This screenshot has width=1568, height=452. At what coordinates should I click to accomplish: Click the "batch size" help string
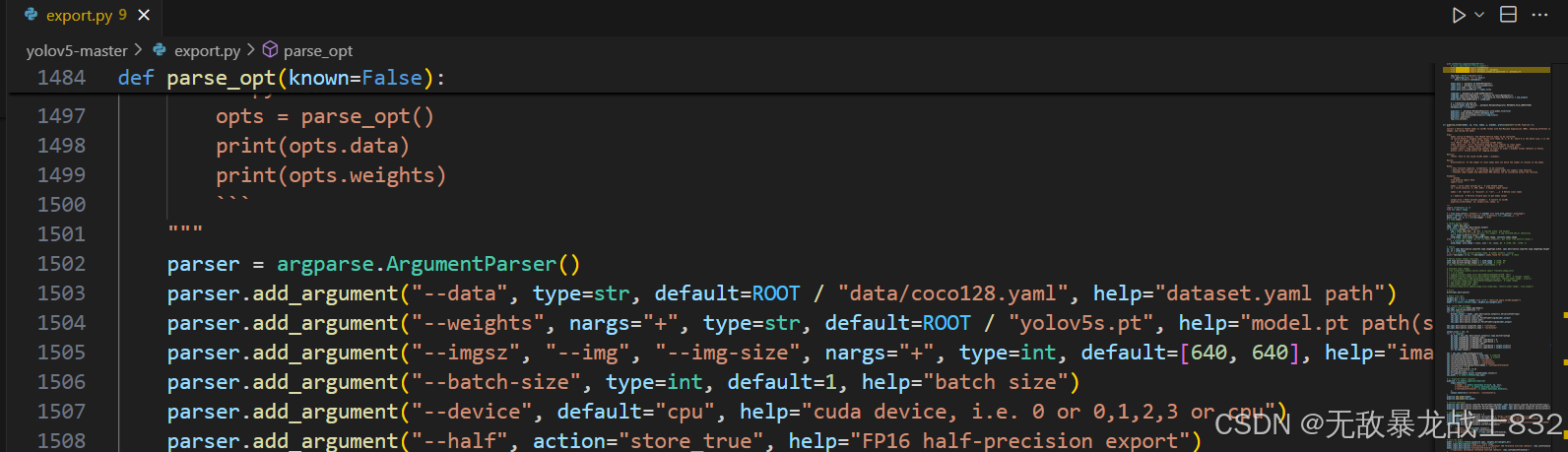[995, 382]
